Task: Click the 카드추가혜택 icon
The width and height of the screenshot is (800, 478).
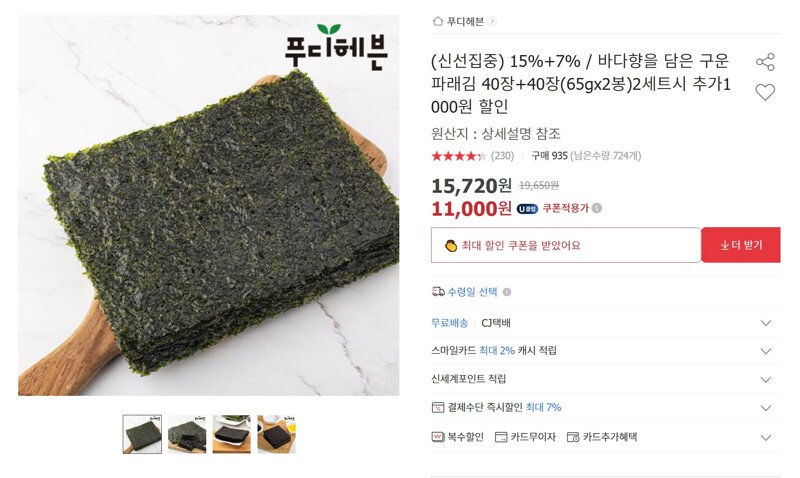Action: pos(573,437)
